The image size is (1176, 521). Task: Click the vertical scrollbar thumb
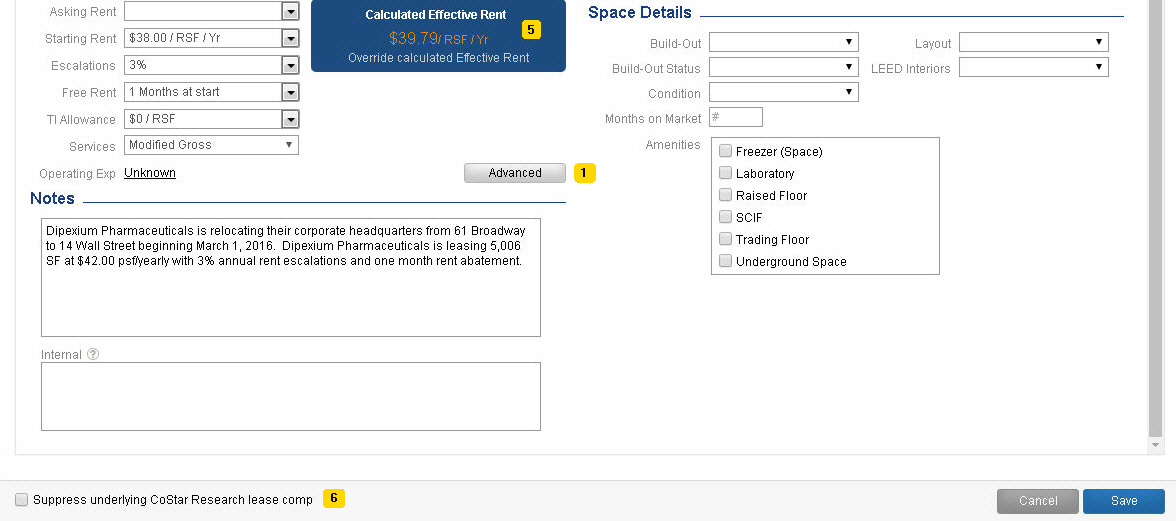(1156, 217)
